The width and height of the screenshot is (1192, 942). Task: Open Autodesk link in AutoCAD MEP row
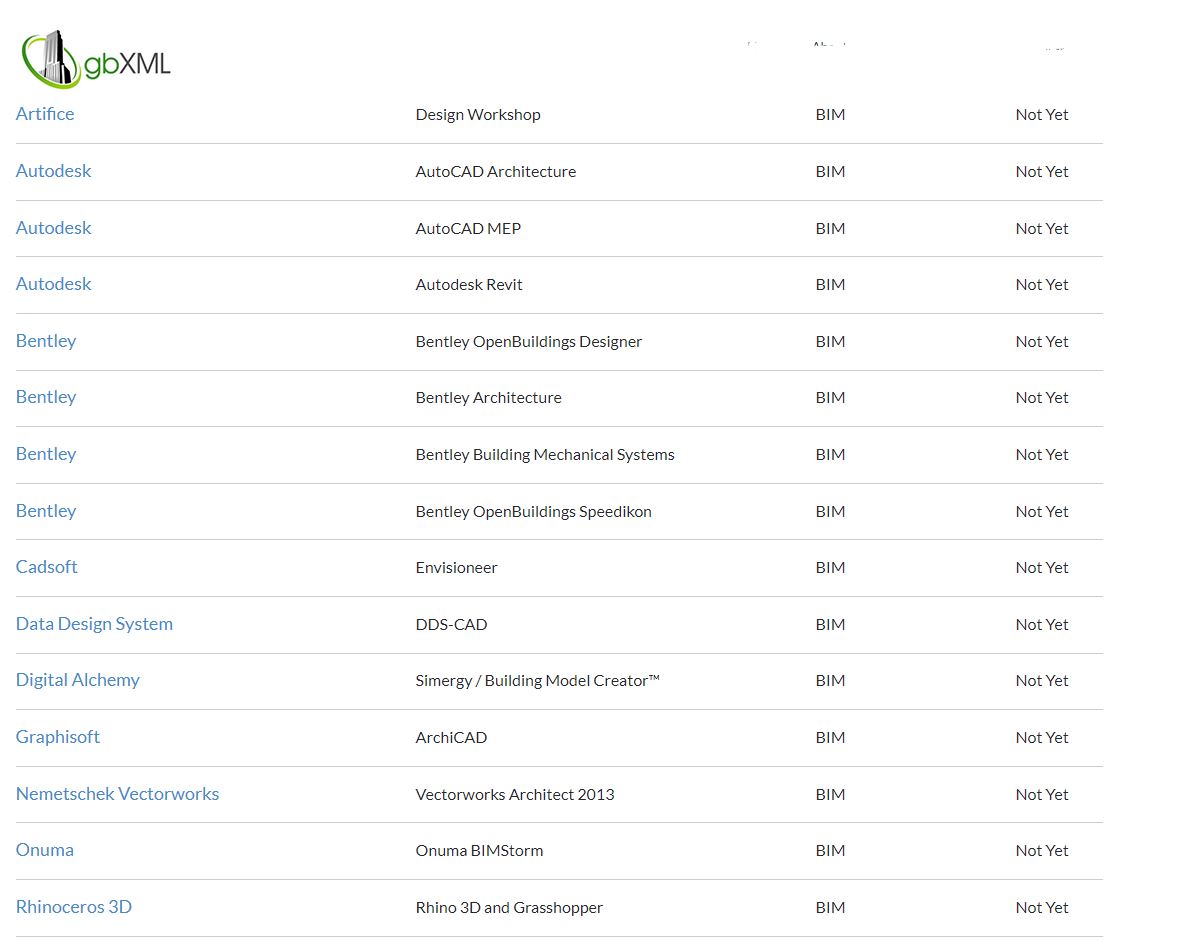[53, 228]
